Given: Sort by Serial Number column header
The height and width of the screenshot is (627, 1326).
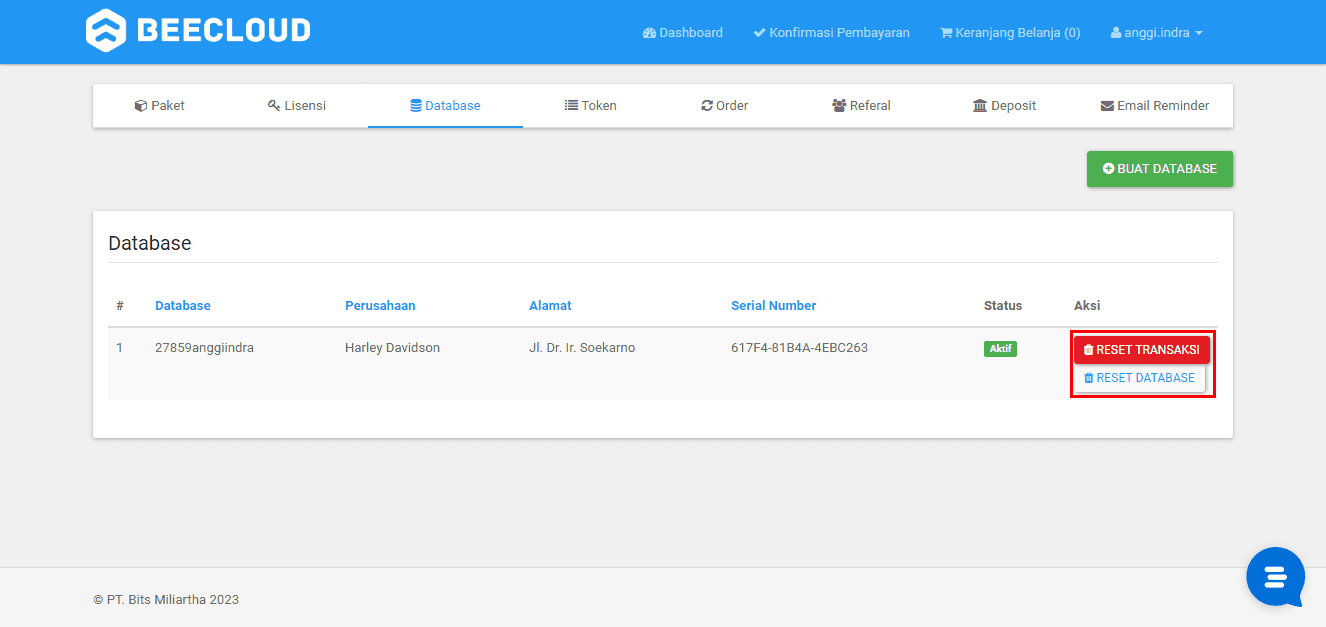Looking at the screenshot, I should click(x=774, y=306).
